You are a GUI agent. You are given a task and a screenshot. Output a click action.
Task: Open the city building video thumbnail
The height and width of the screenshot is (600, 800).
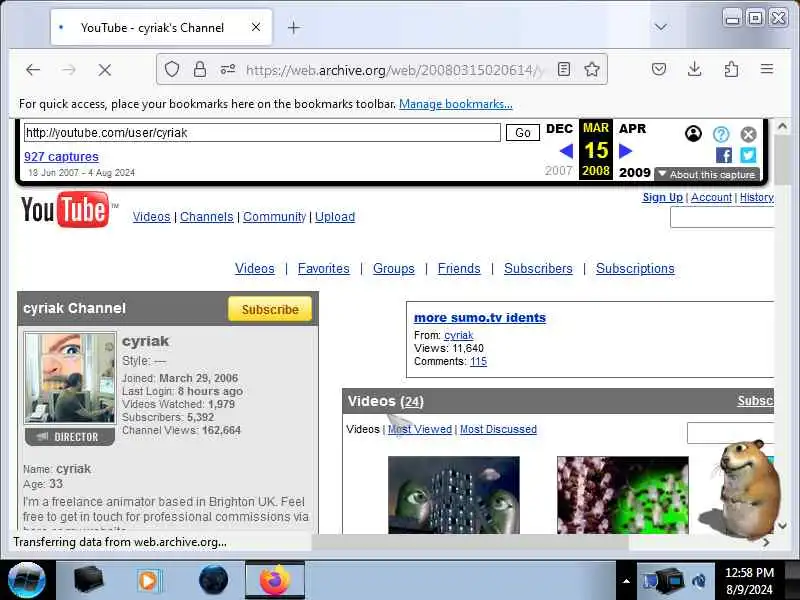coord(454,495)
